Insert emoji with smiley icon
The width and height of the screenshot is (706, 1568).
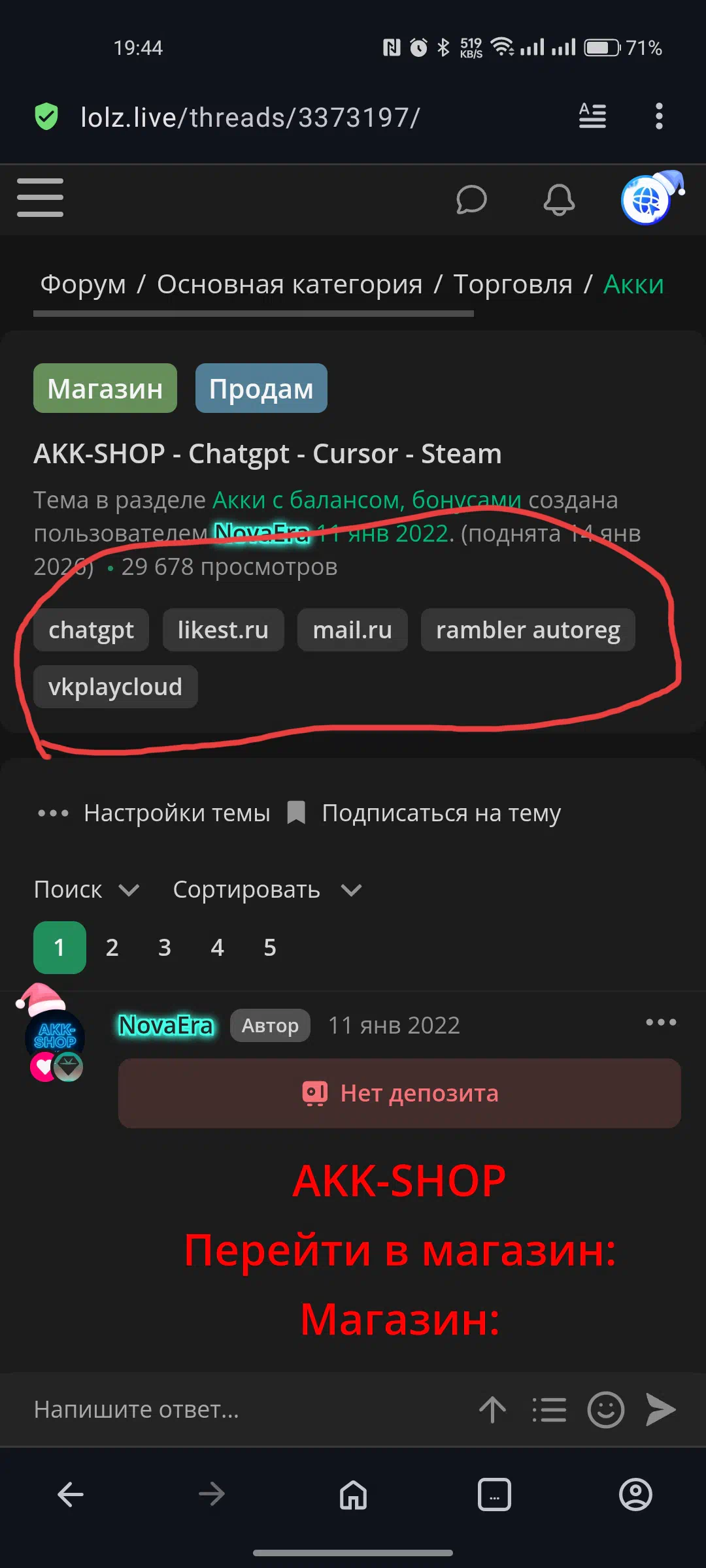[606, 1409]
